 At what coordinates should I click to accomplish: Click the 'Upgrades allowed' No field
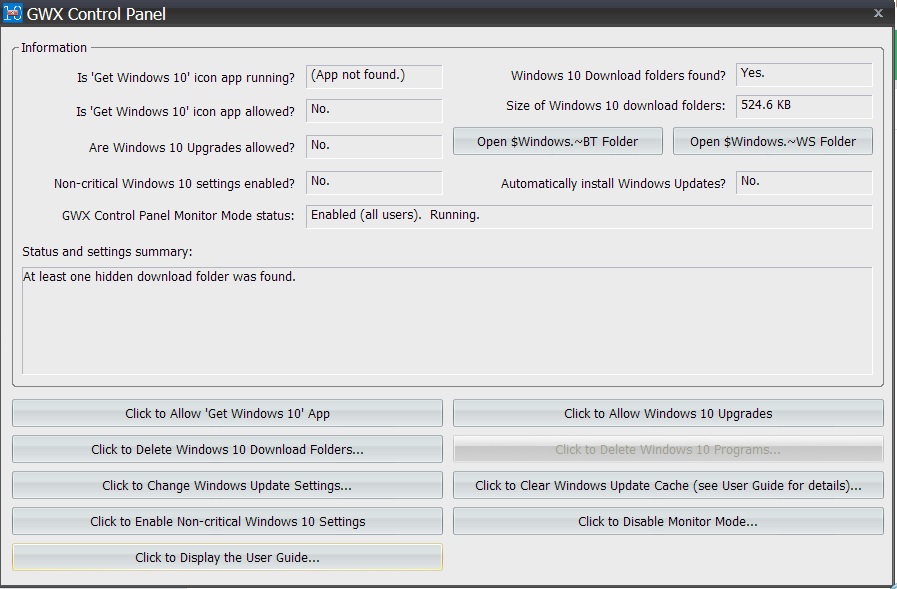[x=374, y=146]
